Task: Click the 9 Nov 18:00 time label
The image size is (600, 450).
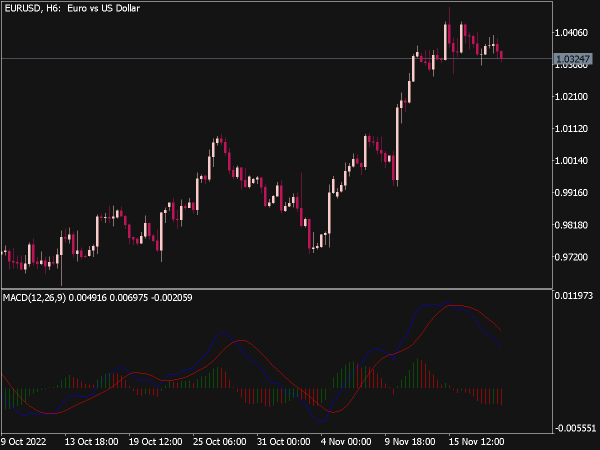Action: click(410, 442)
